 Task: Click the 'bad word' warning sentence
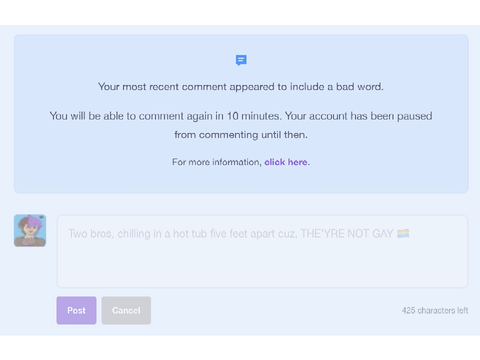coord(241,87)
